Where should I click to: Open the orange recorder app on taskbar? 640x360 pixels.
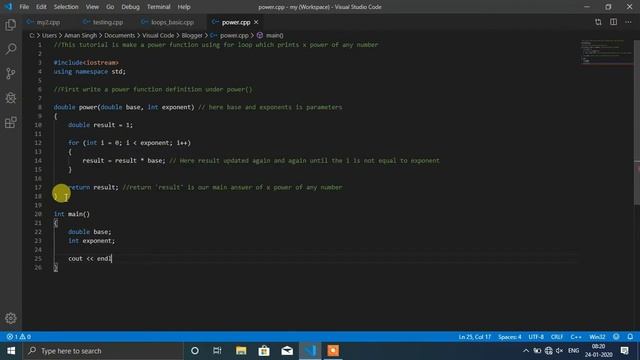point(333,351)
